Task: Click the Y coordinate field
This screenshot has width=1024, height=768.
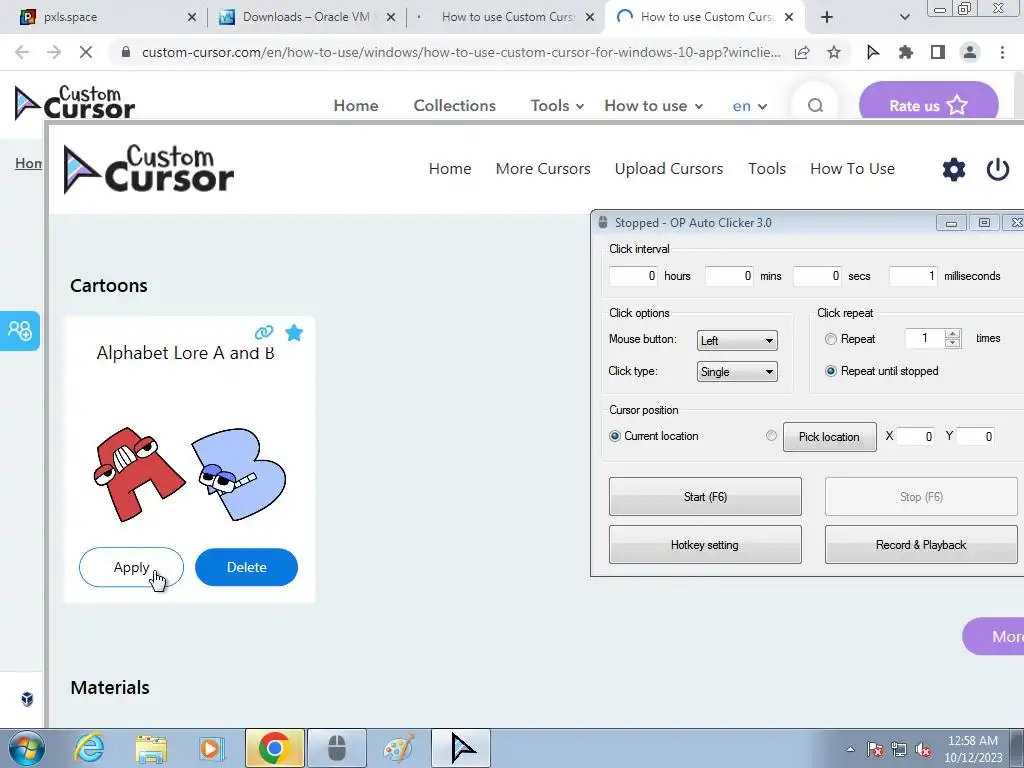Action: coord(976,436)
